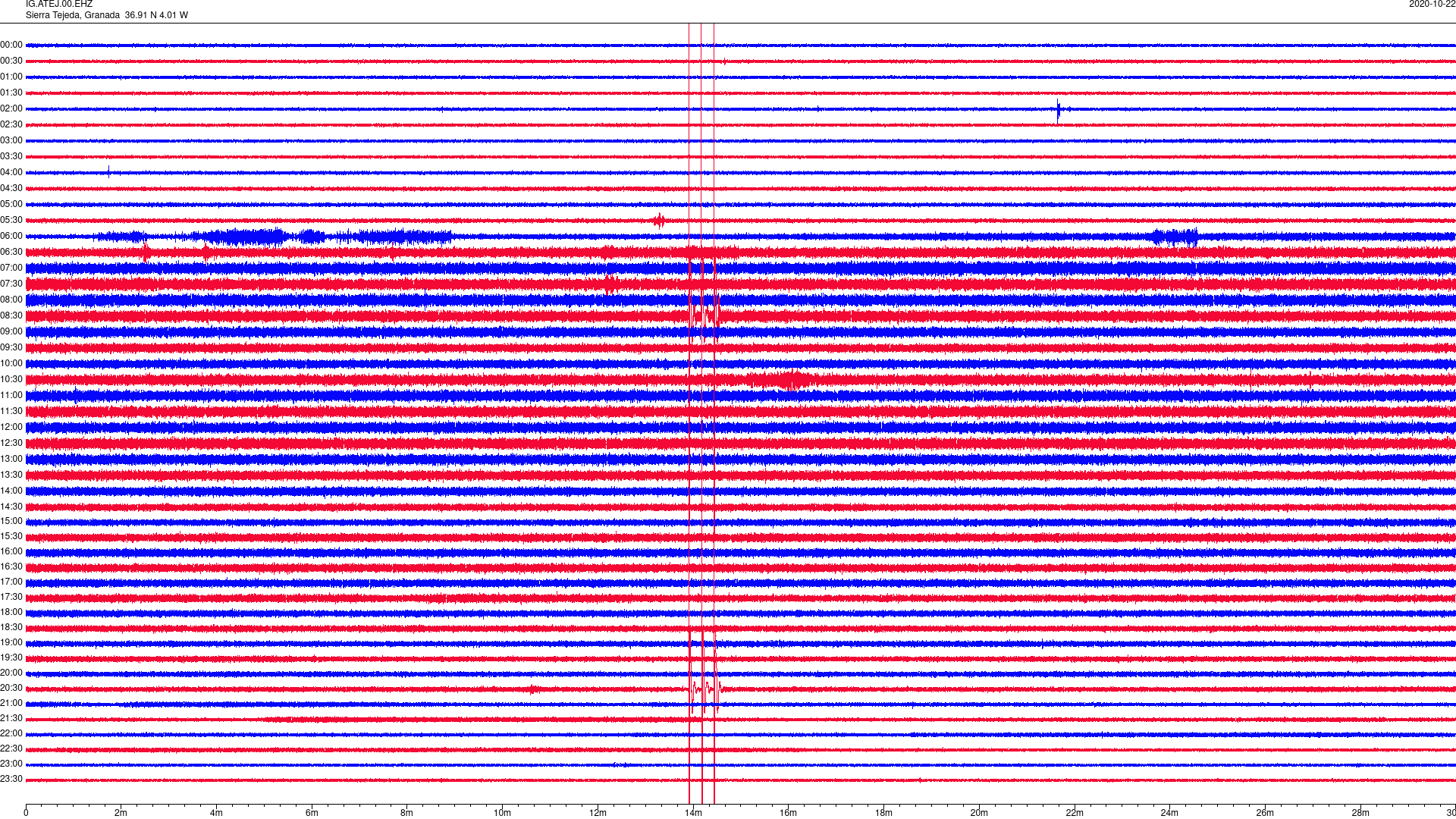1456x819 pixels.
Task: Click the red burst on the 05:30 trace
Action: coord(658,221)
